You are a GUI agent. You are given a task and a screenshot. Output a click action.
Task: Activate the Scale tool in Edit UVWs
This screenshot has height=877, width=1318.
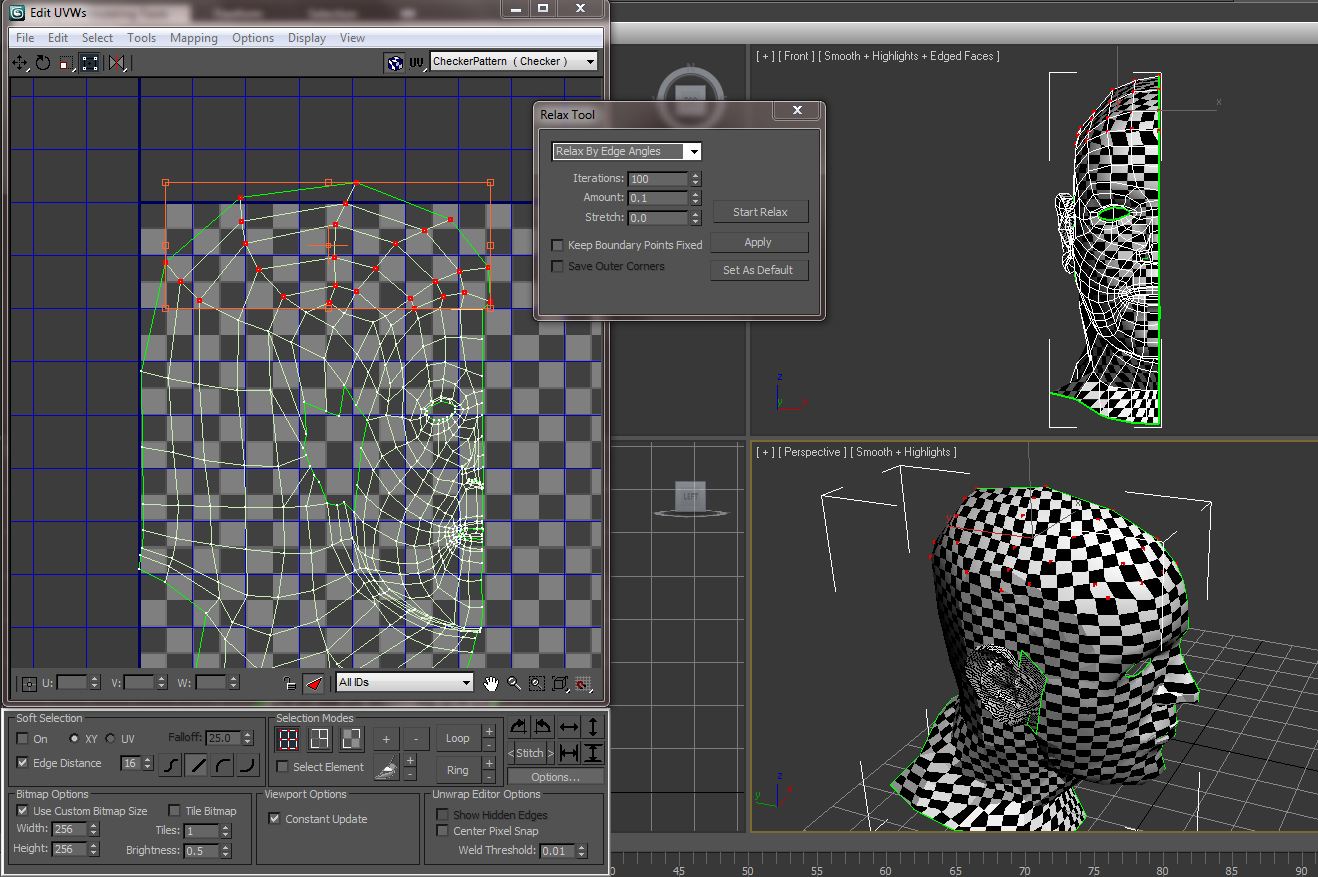pos(66,62)
